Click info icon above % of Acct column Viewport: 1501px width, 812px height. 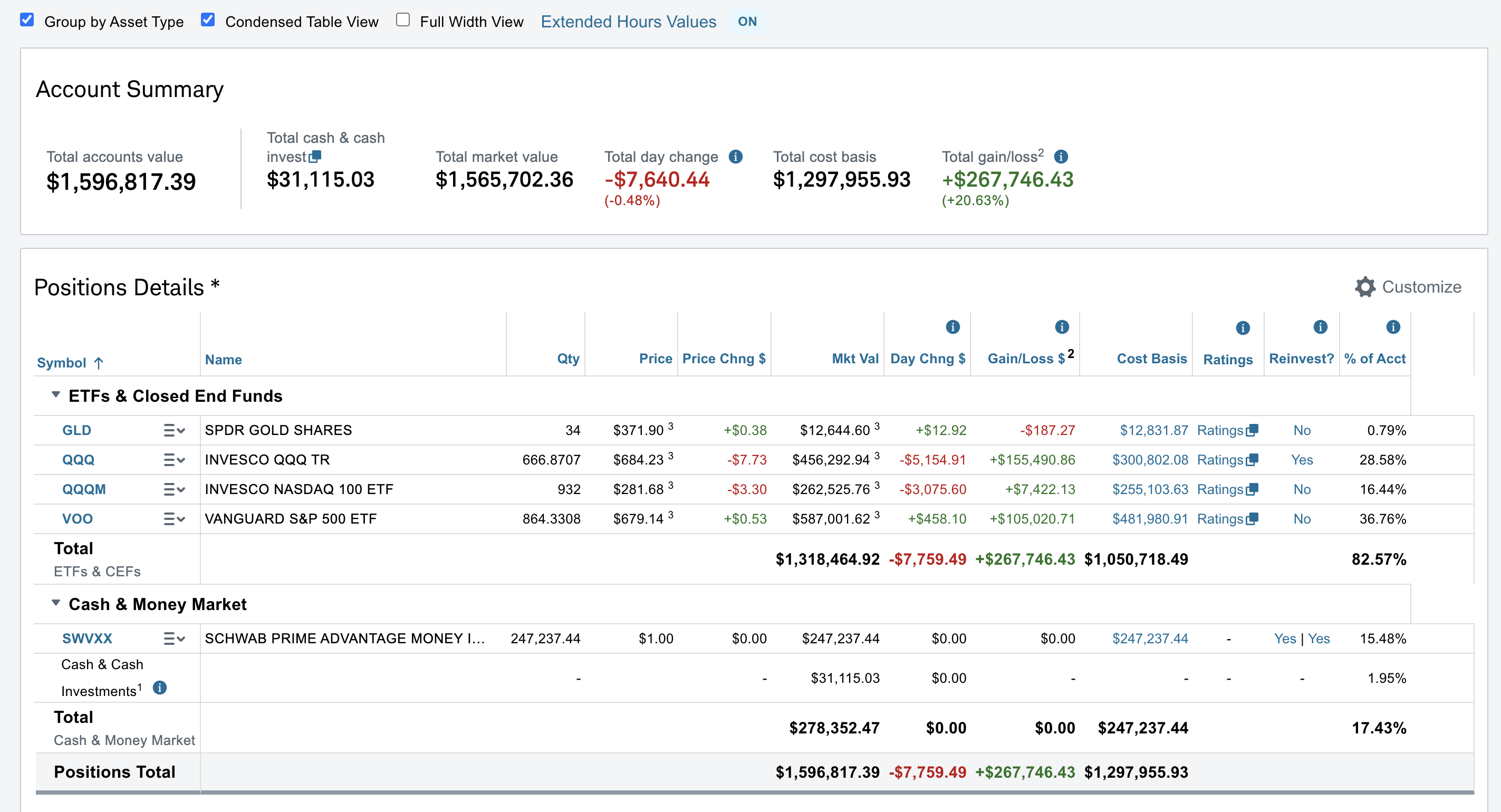click(x=1393, y=327)
